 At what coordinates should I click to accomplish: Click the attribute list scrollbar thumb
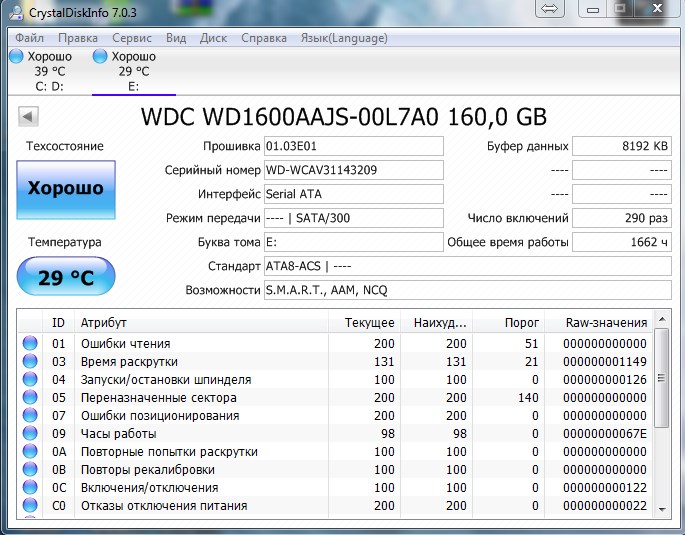tap(662, 378)
